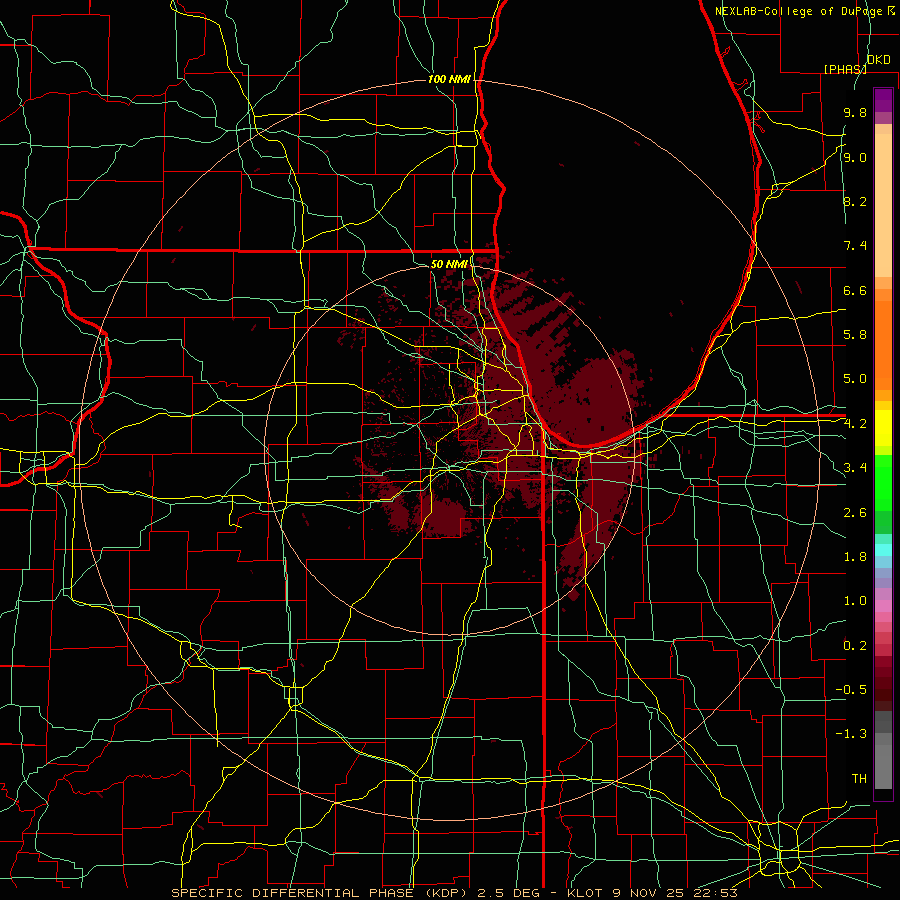Click the 5.8 scale value
Viewport: 900px width, 900px height.
855,335
